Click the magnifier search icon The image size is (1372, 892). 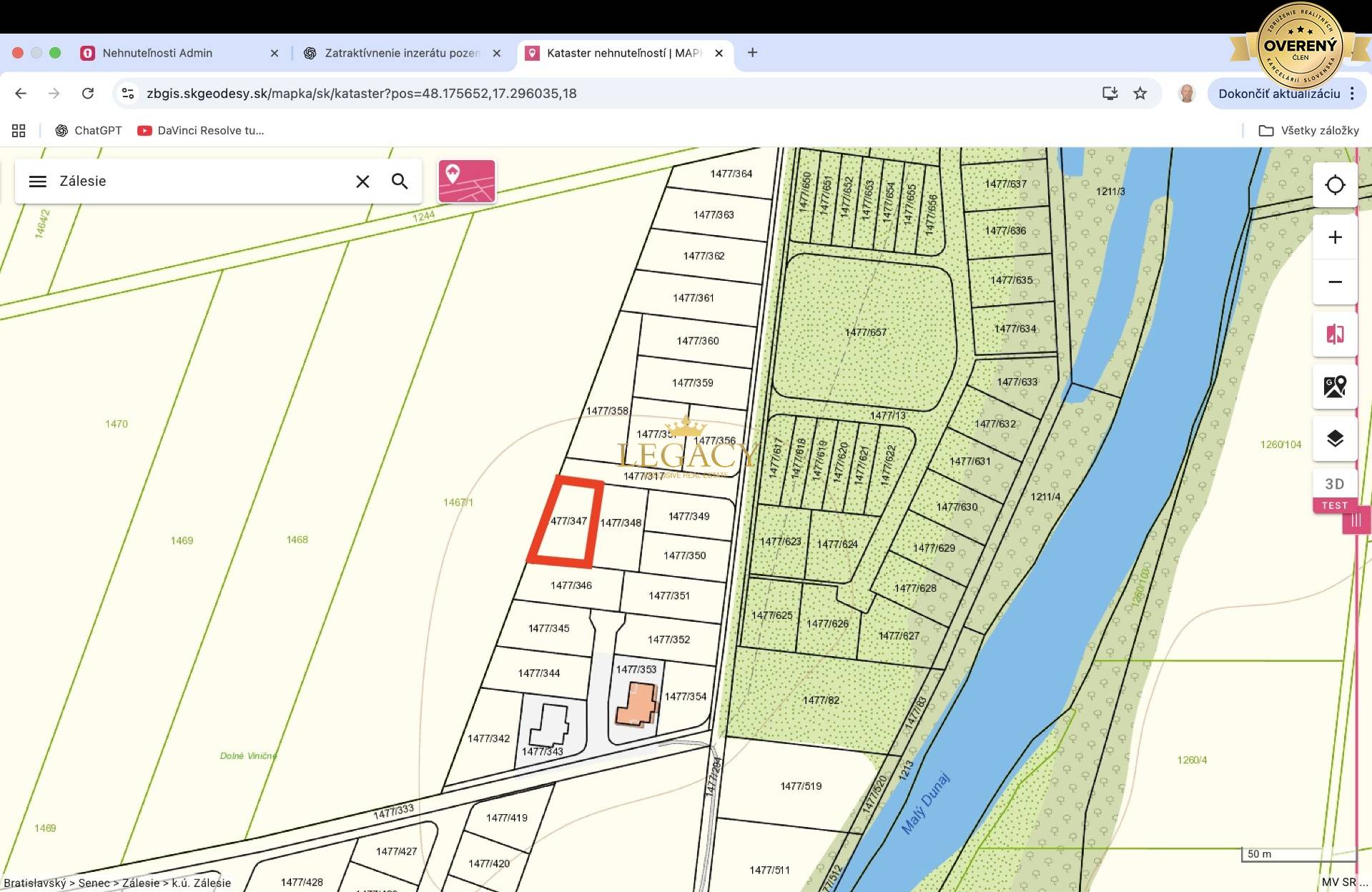point(400,182)
